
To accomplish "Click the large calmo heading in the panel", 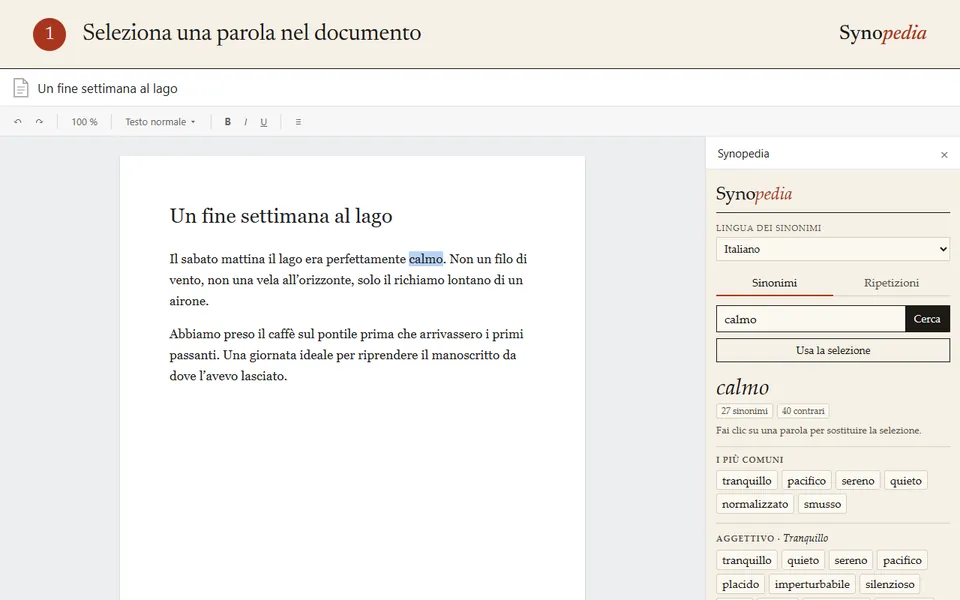I will 743,387.
